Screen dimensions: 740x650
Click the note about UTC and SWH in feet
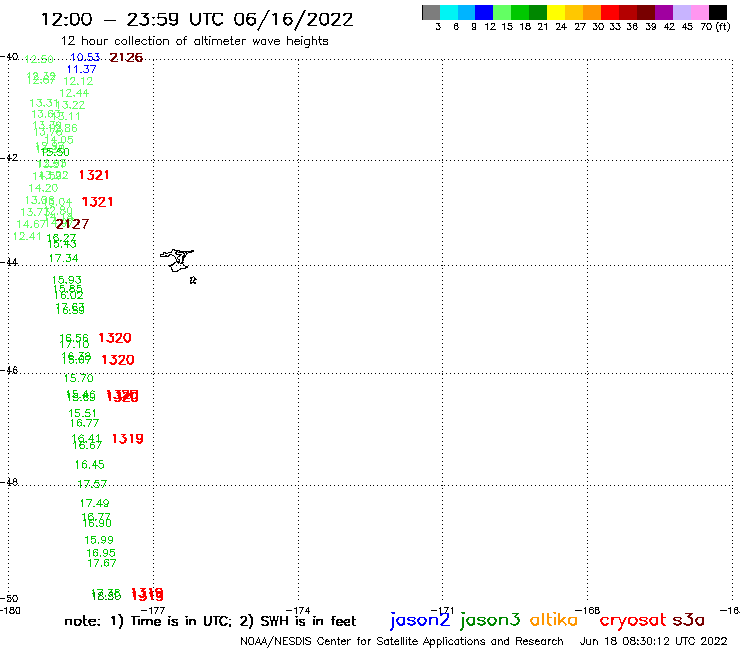point(210,621)
